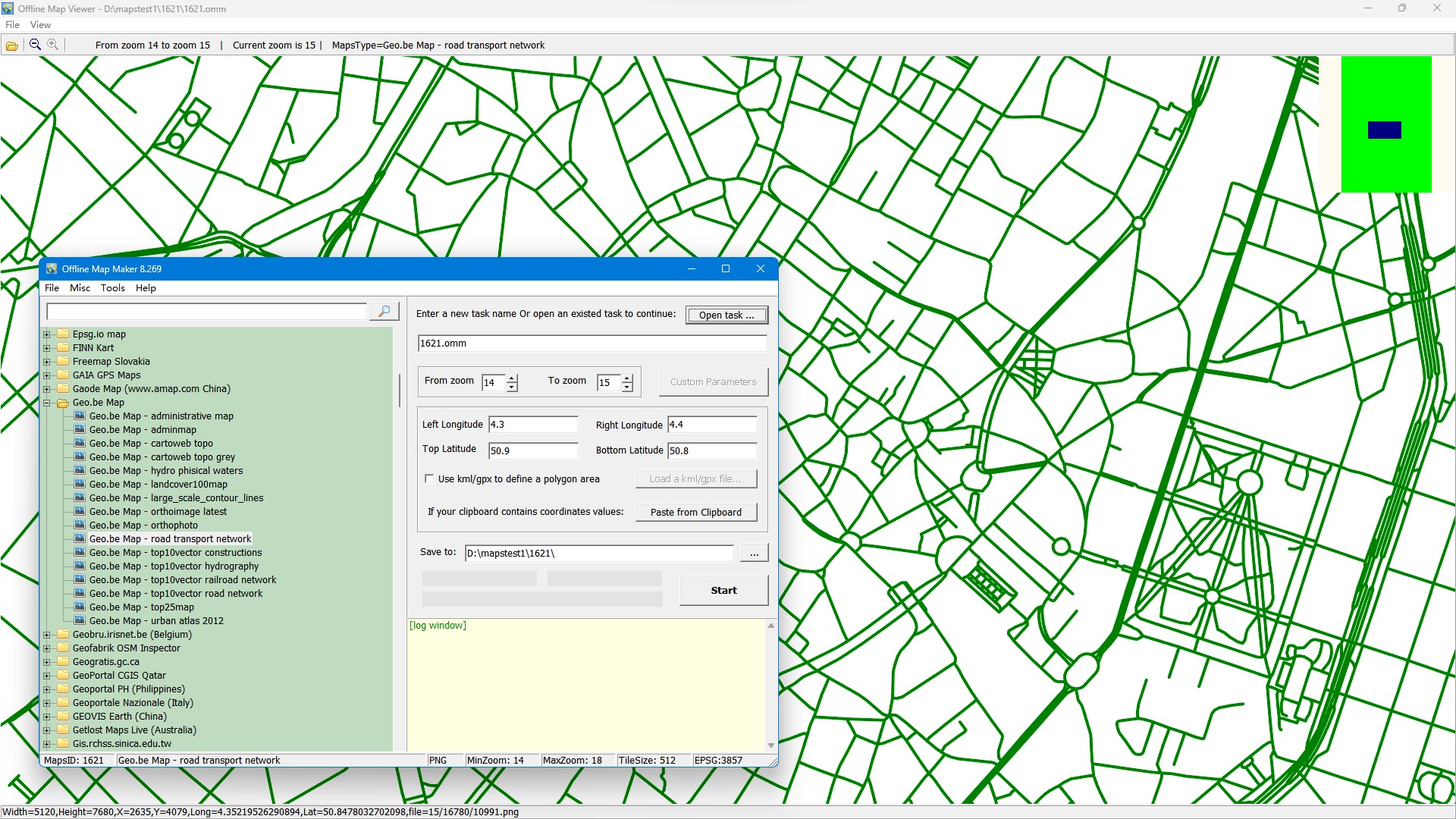Click the Right Longitude input field

712,425
